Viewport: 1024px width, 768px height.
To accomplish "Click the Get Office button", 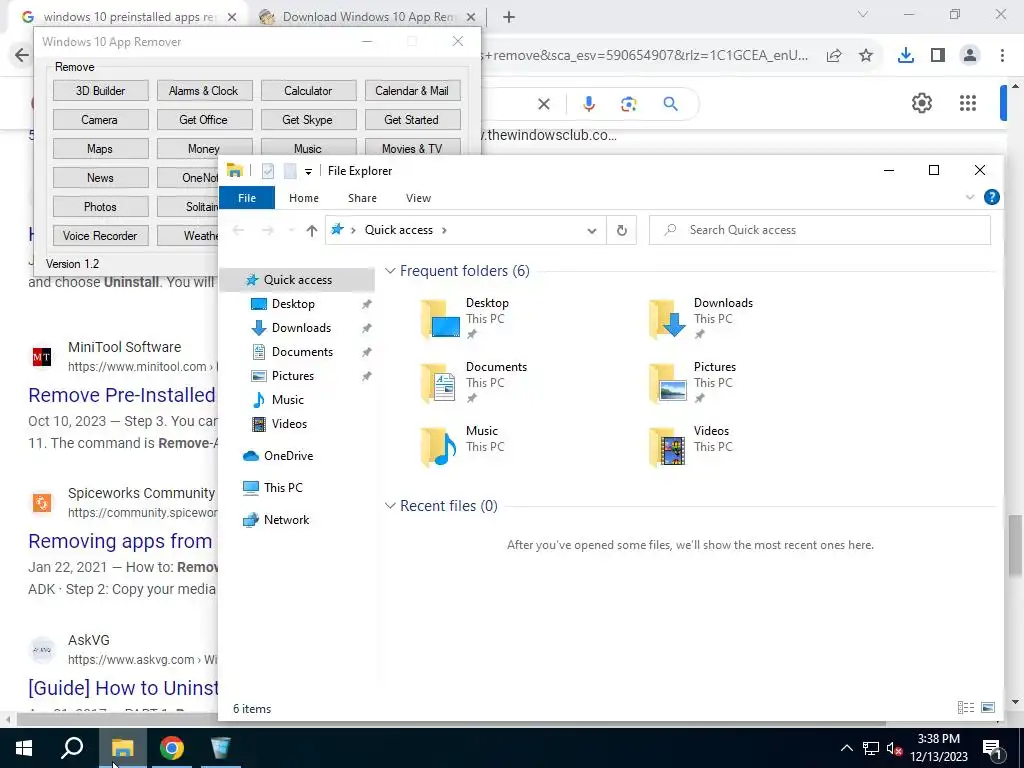I will pos(204,120).
